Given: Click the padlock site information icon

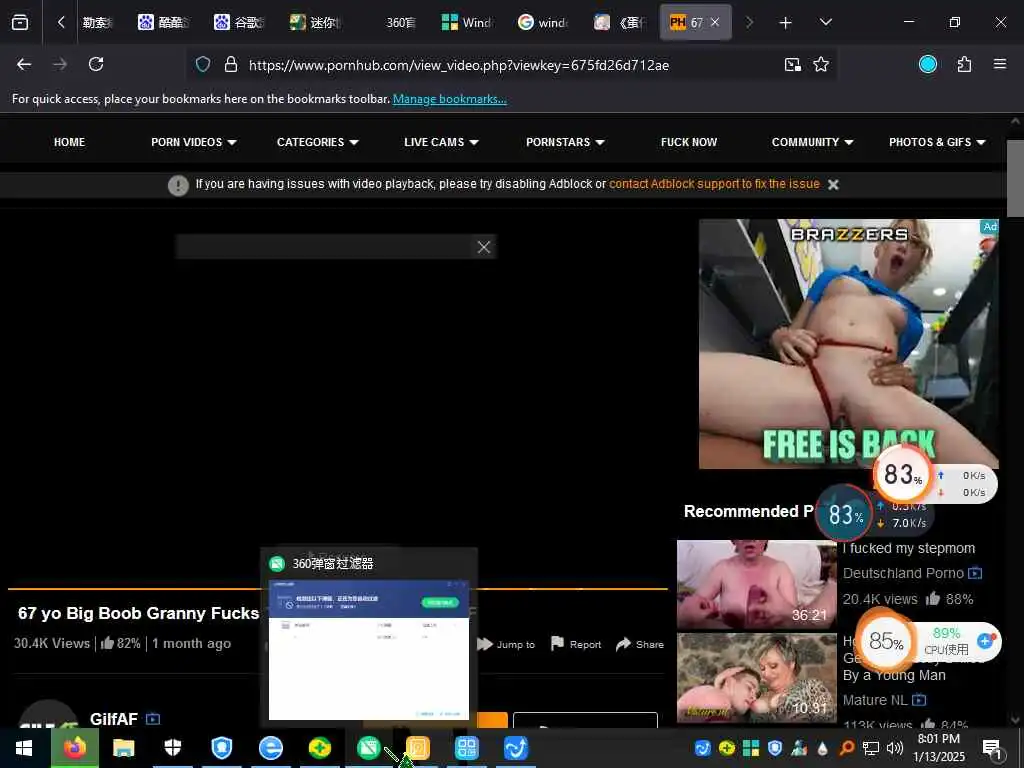Looking at the screenshot, I should [x=231, y=64].
